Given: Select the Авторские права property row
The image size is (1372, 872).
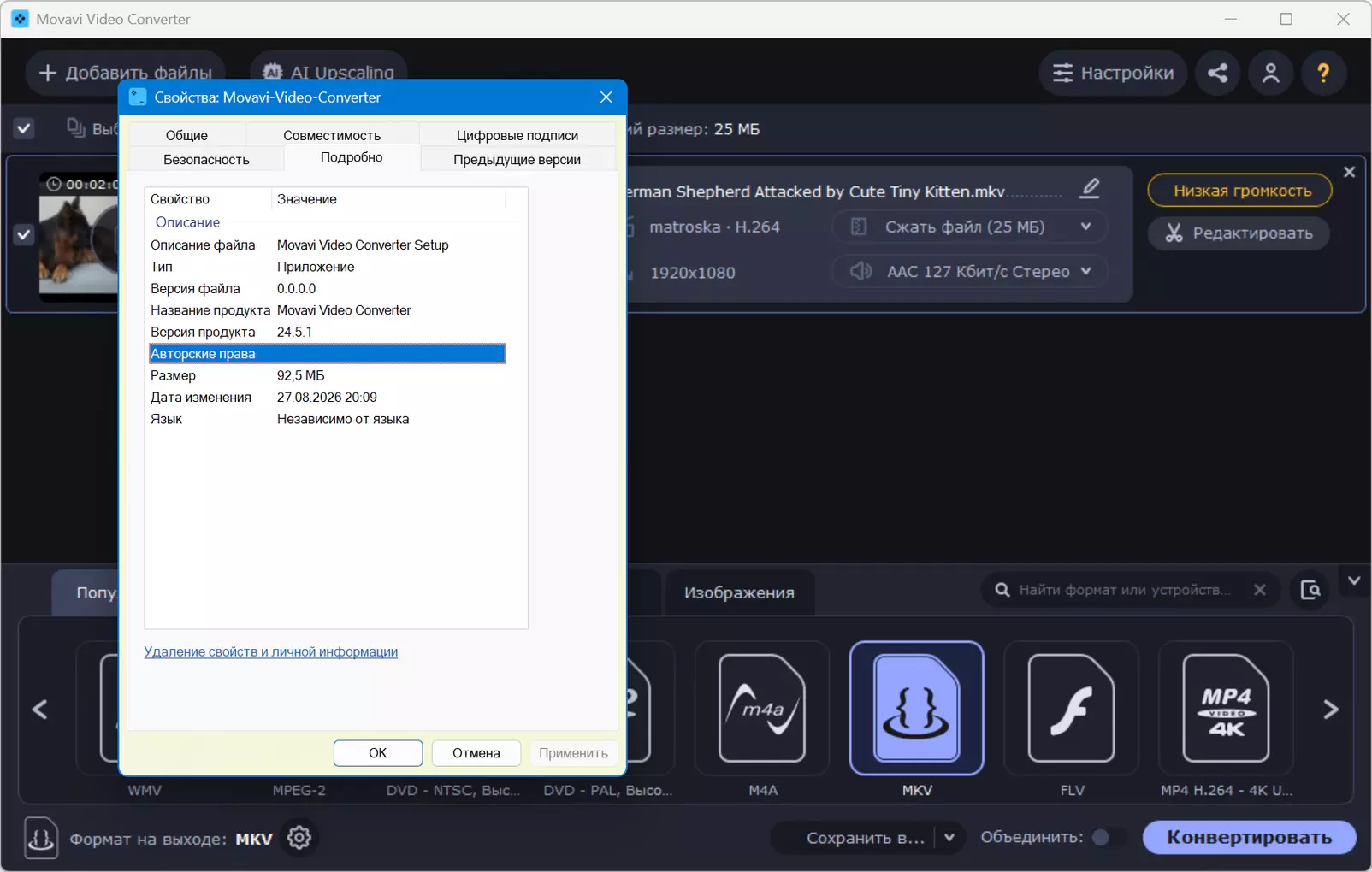Looking at the screenshot, I should 327,354.
